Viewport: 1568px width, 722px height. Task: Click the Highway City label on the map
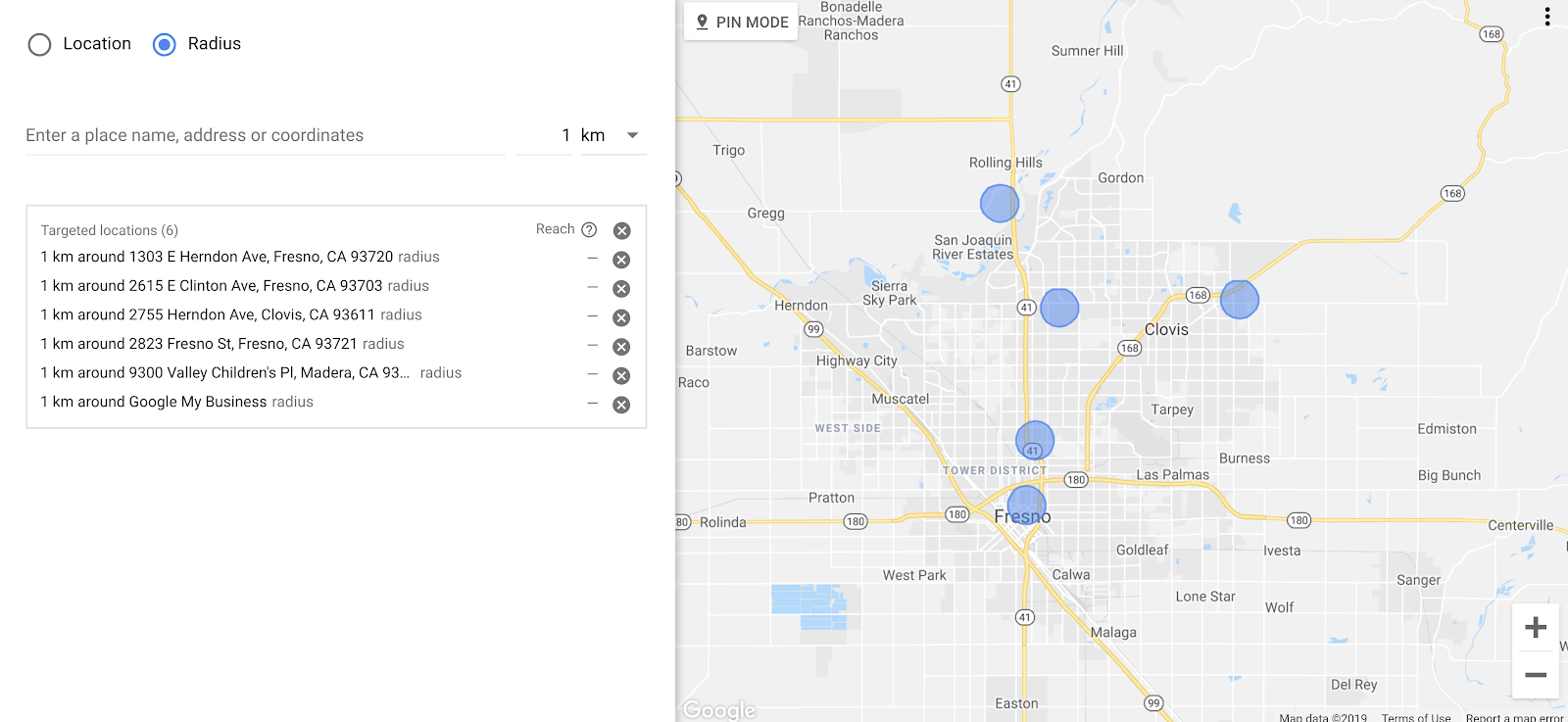coord(857,361)
